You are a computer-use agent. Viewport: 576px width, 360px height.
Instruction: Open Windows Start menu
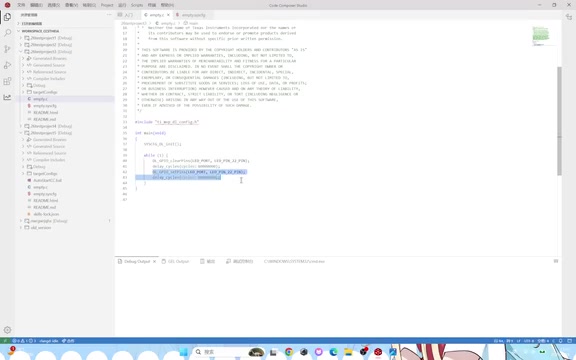[183, 352]
